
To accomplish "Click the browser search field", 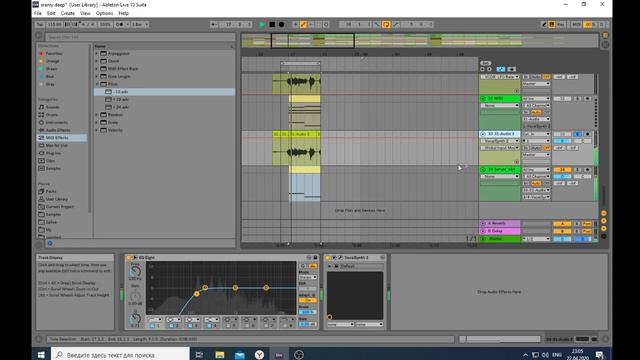I will (x=140, y=37).
